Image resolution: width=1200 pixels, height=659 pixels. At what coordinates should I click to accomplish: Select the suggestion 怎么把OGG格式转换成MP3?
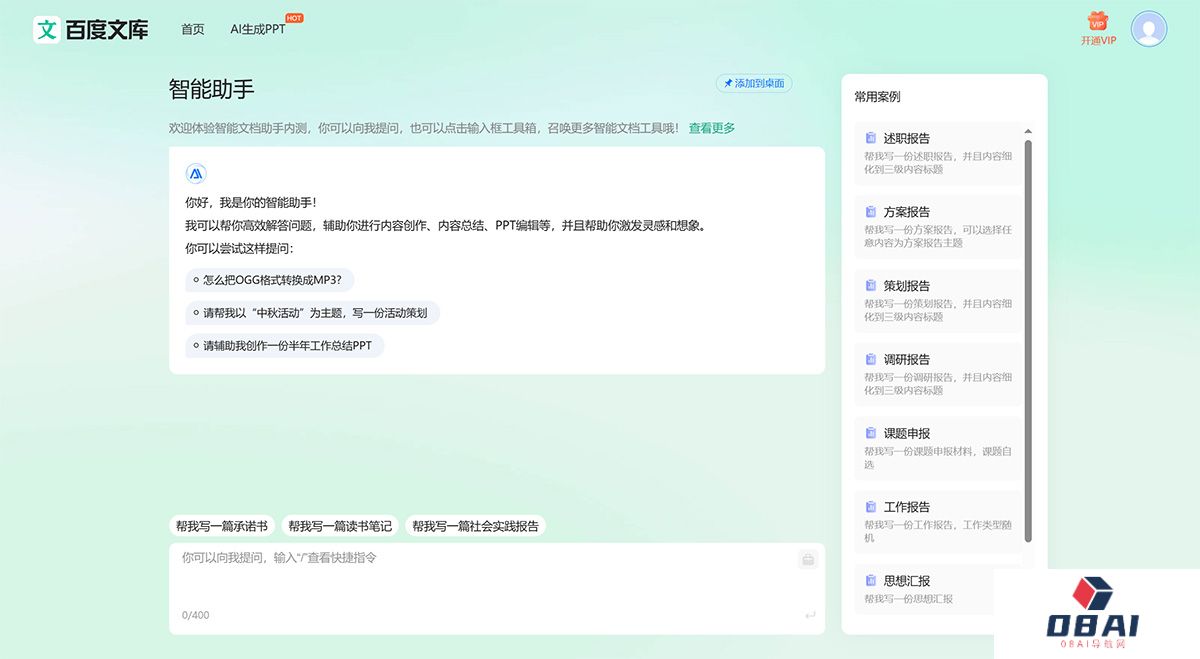[x=270, y=280]
